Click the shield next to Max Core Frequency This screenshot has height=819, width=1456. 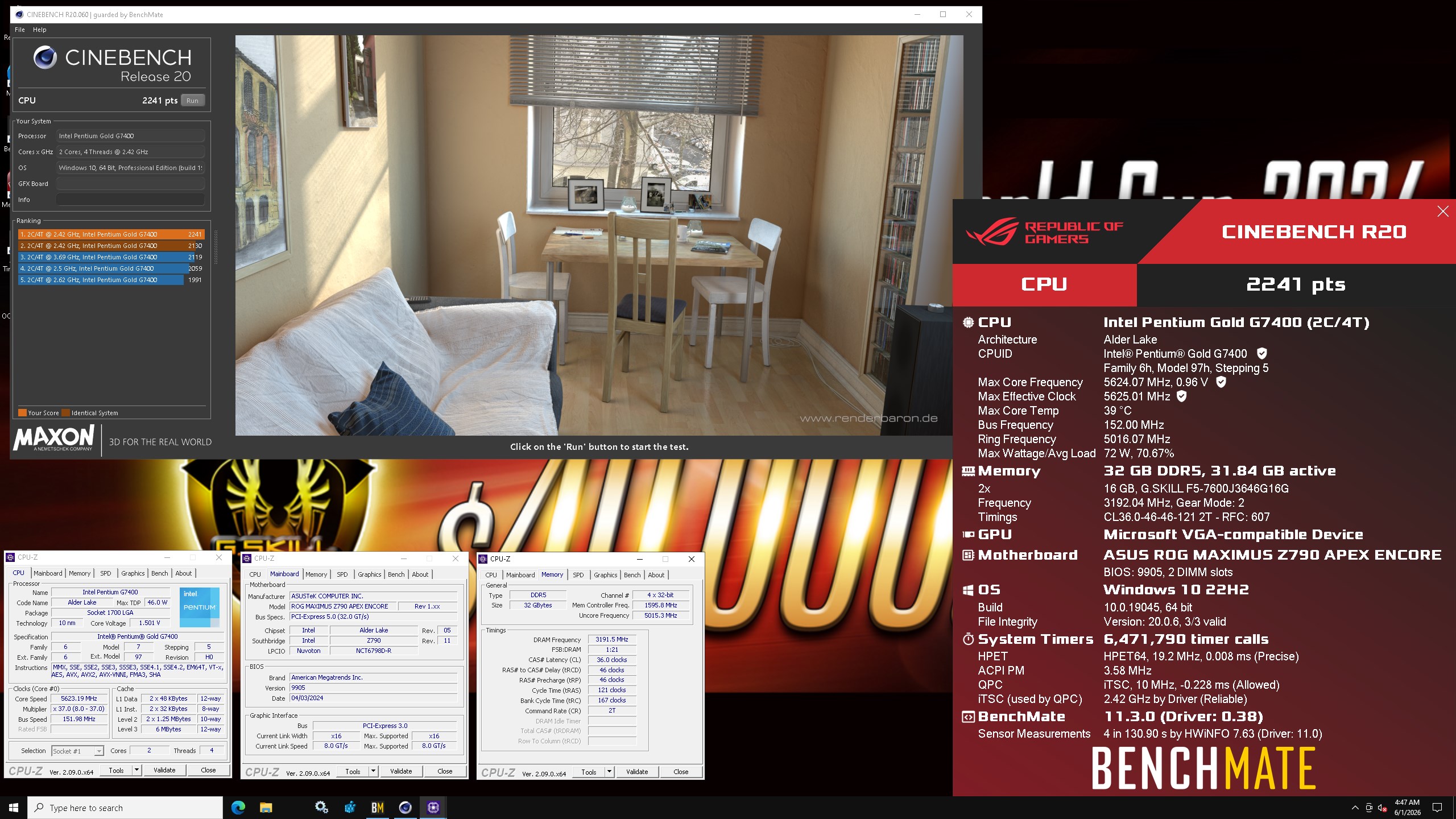1221,382
